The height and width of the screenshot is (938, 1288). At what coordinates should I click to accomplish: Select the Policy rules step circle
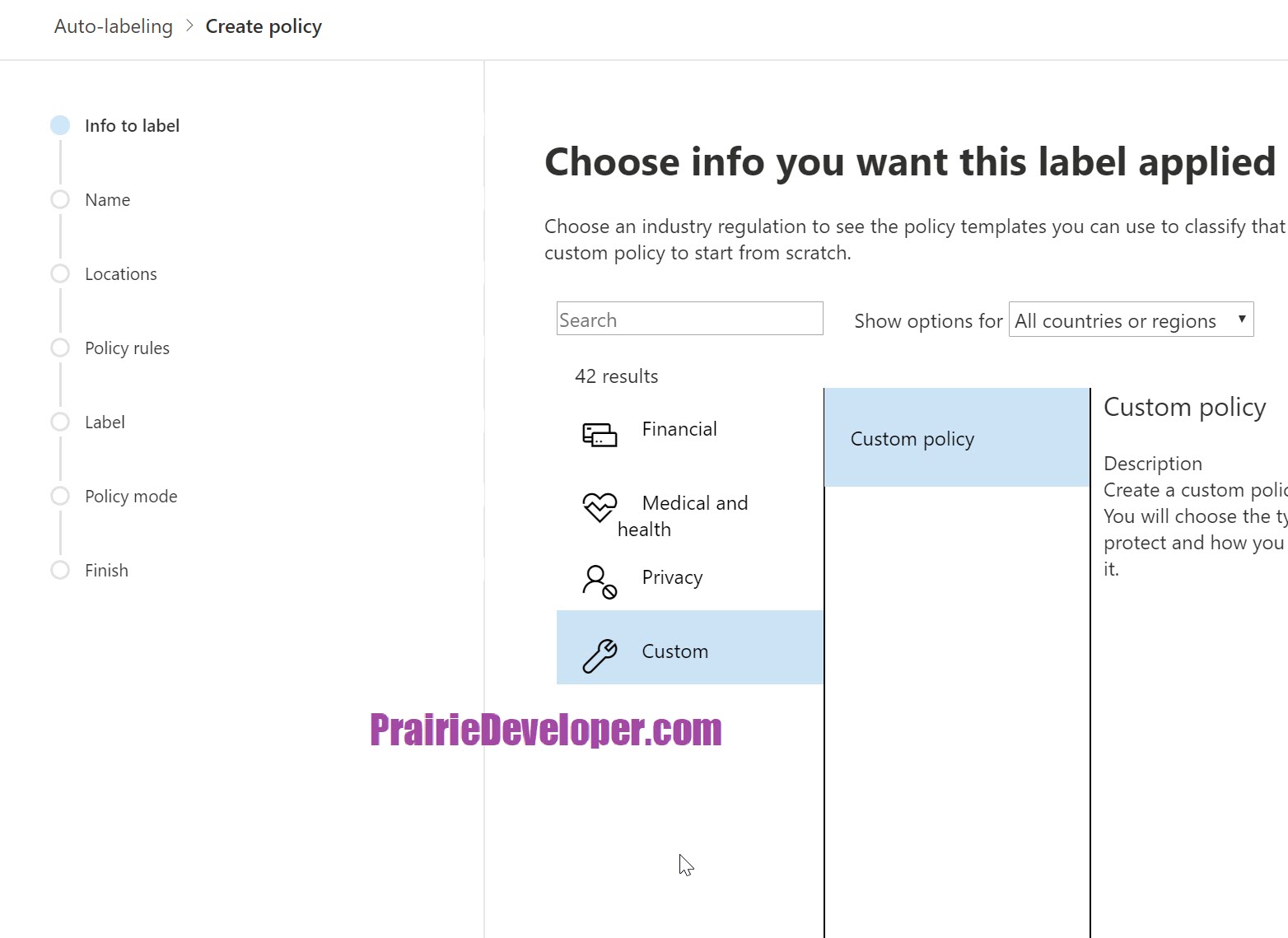click(60, 348)
